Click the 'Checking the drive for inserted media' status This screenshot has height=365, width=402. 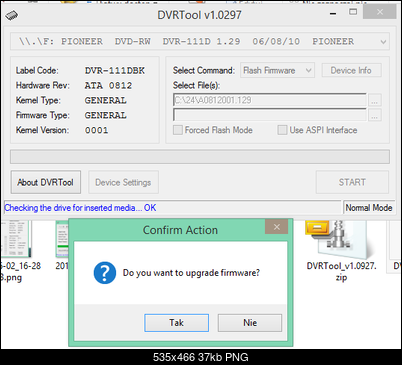coord(80,208)
